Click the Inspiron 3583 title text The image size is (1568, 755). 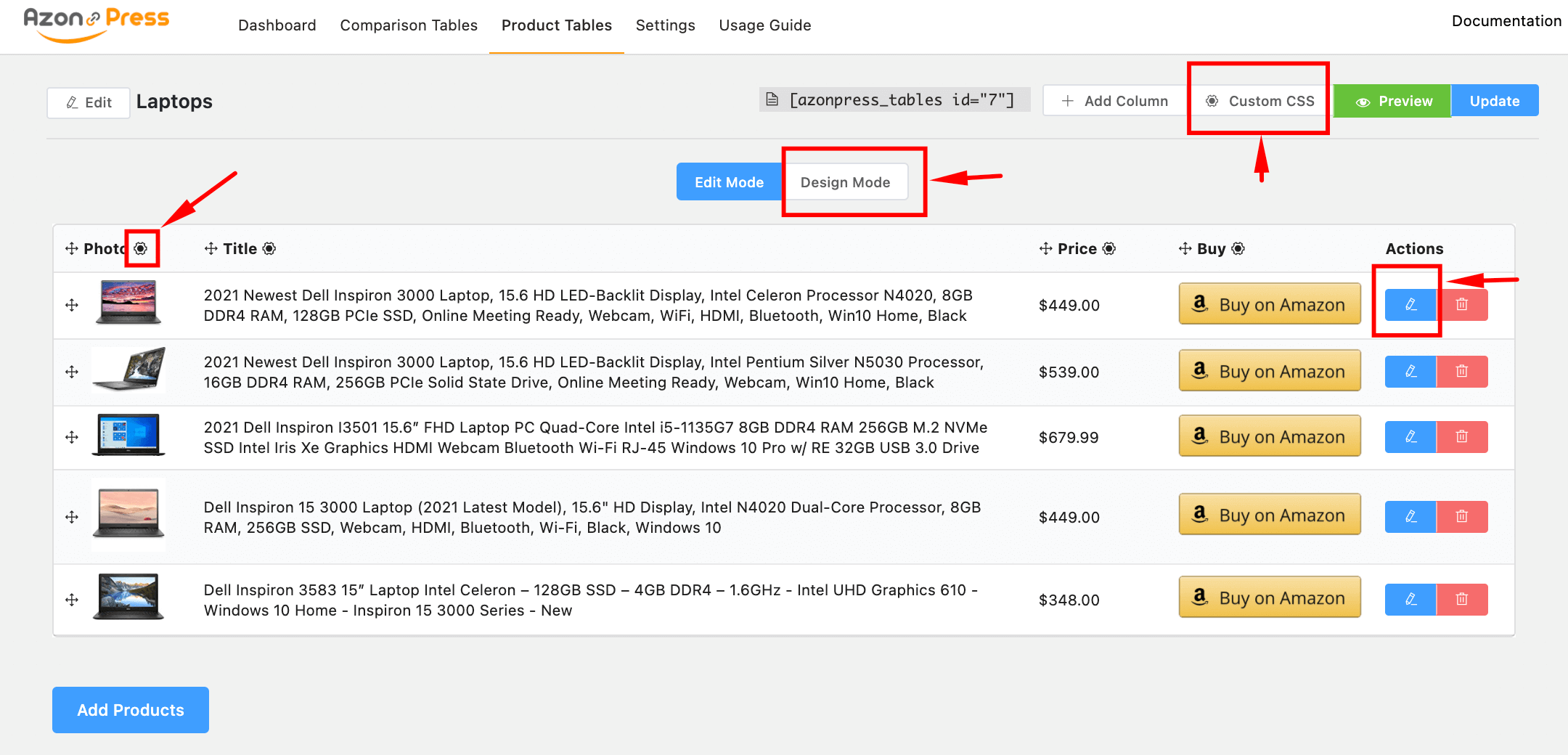pyautogui.click(x=591, y=600)
